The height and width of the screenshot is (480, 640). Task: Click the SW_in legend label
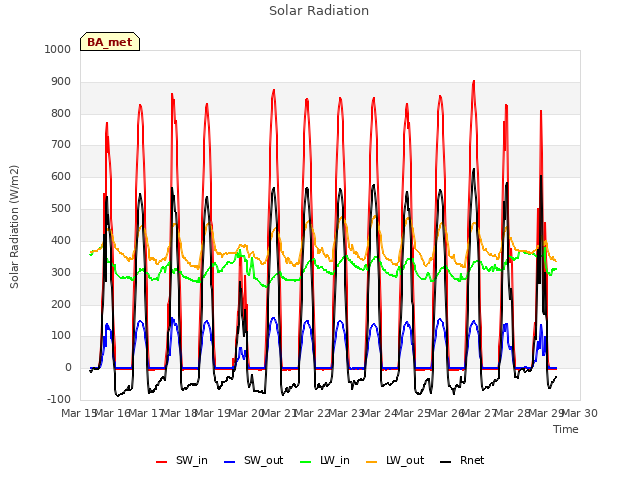point(191,460)
